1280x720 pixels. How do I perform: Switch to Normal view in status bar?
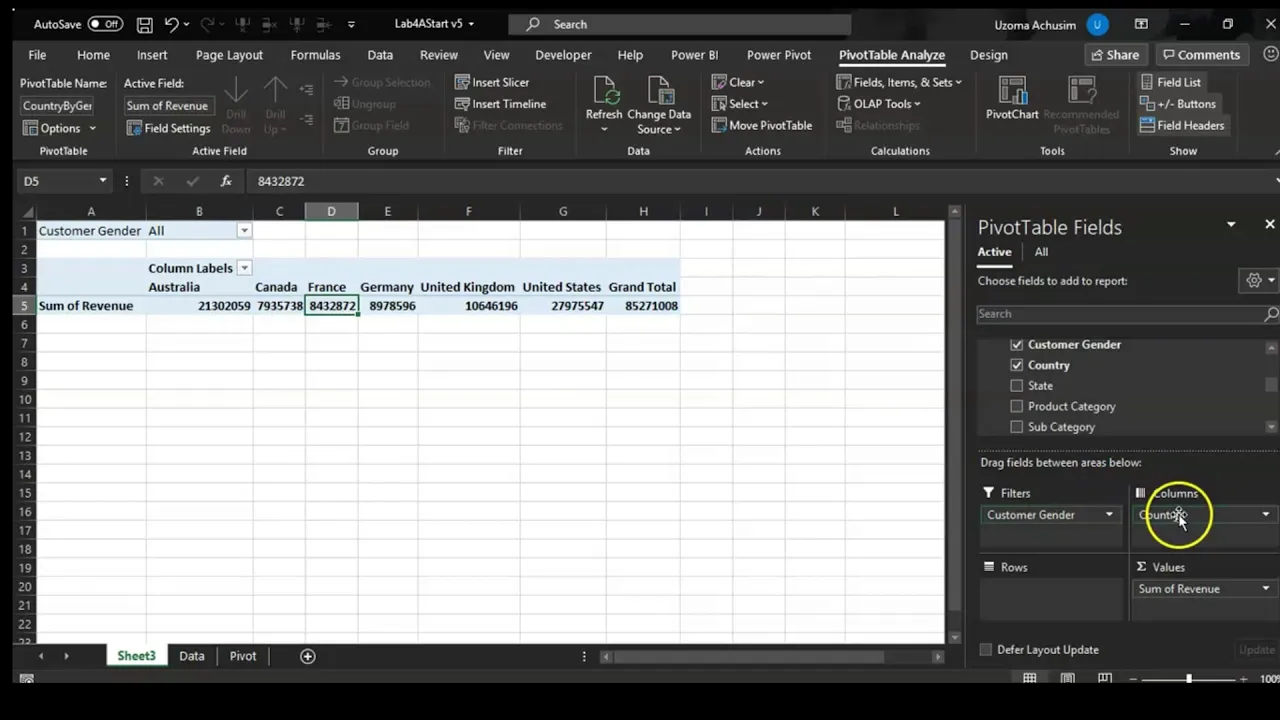(1029, 679)
